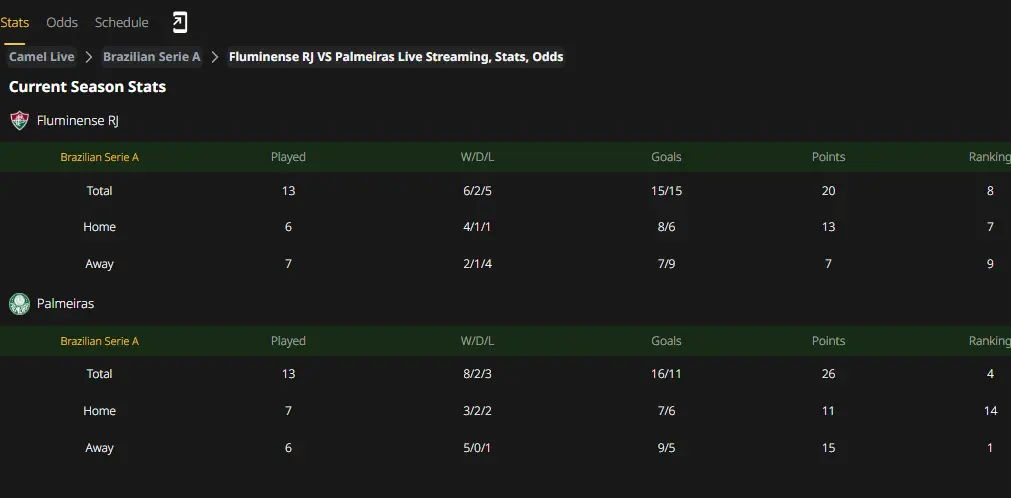
Task: Click W/D/L column header in Fluminense table
Action: click(x=477, y=157)
